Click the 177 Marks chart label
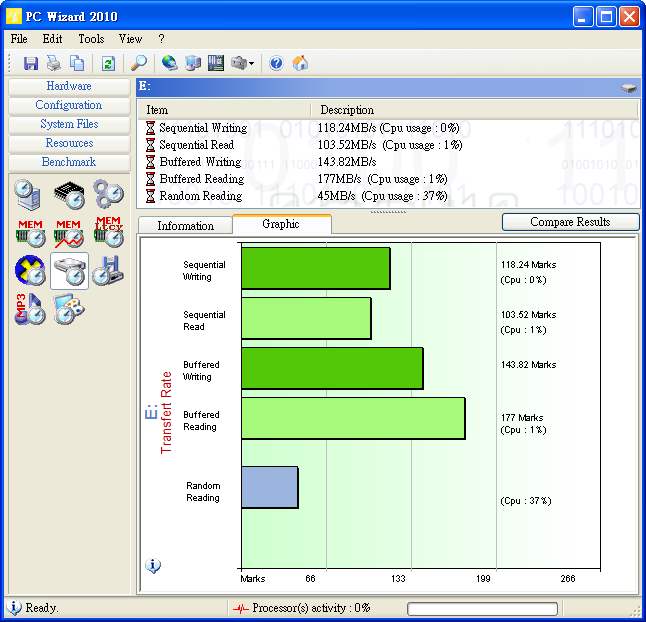This screenshot has height=622, width=646. pos(522,418)
